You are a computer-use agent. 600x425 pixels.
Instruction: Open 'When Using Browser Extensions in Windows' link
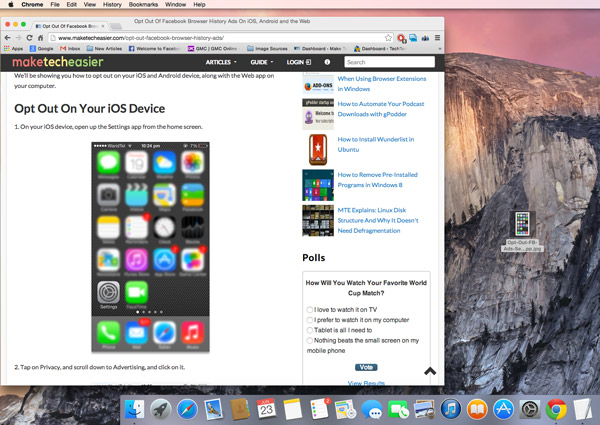tap(382, 83)
